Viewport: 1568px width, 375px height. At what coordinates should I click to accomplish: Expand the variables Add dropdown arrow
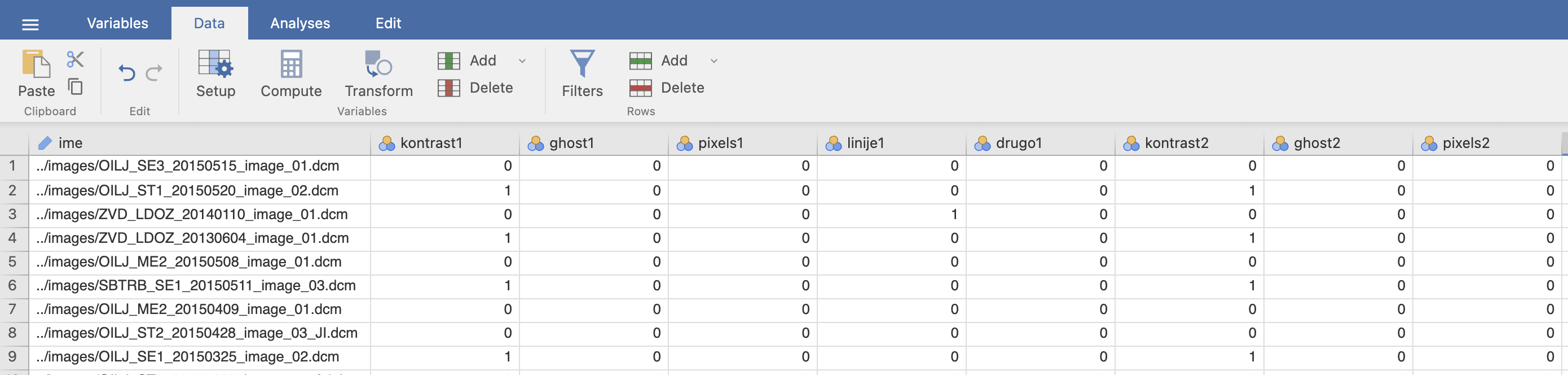pyautogui.click(x=522, y=61)
